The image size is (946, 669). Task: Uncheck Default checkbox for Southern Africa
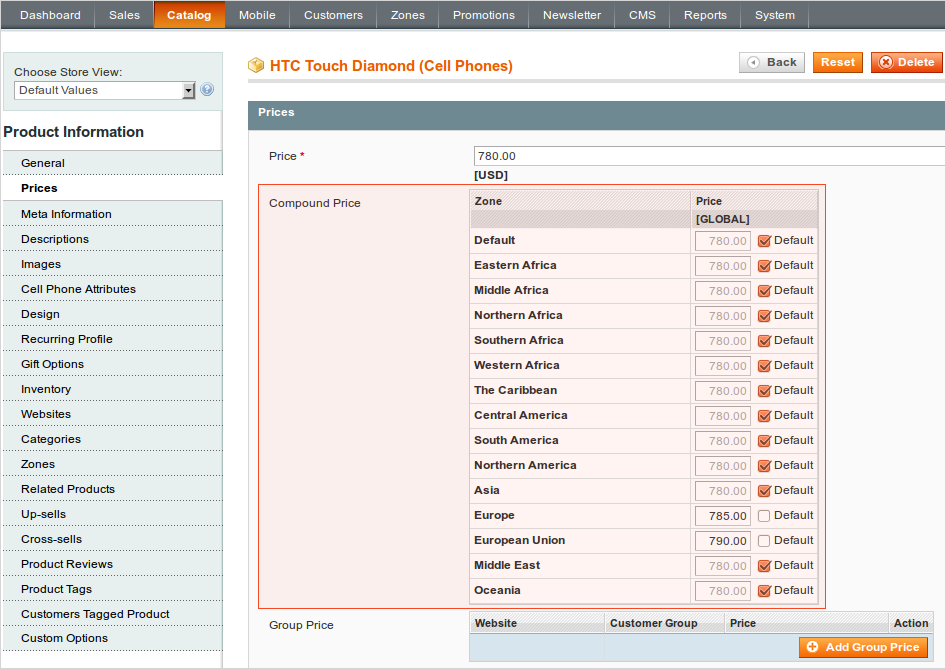764,341
